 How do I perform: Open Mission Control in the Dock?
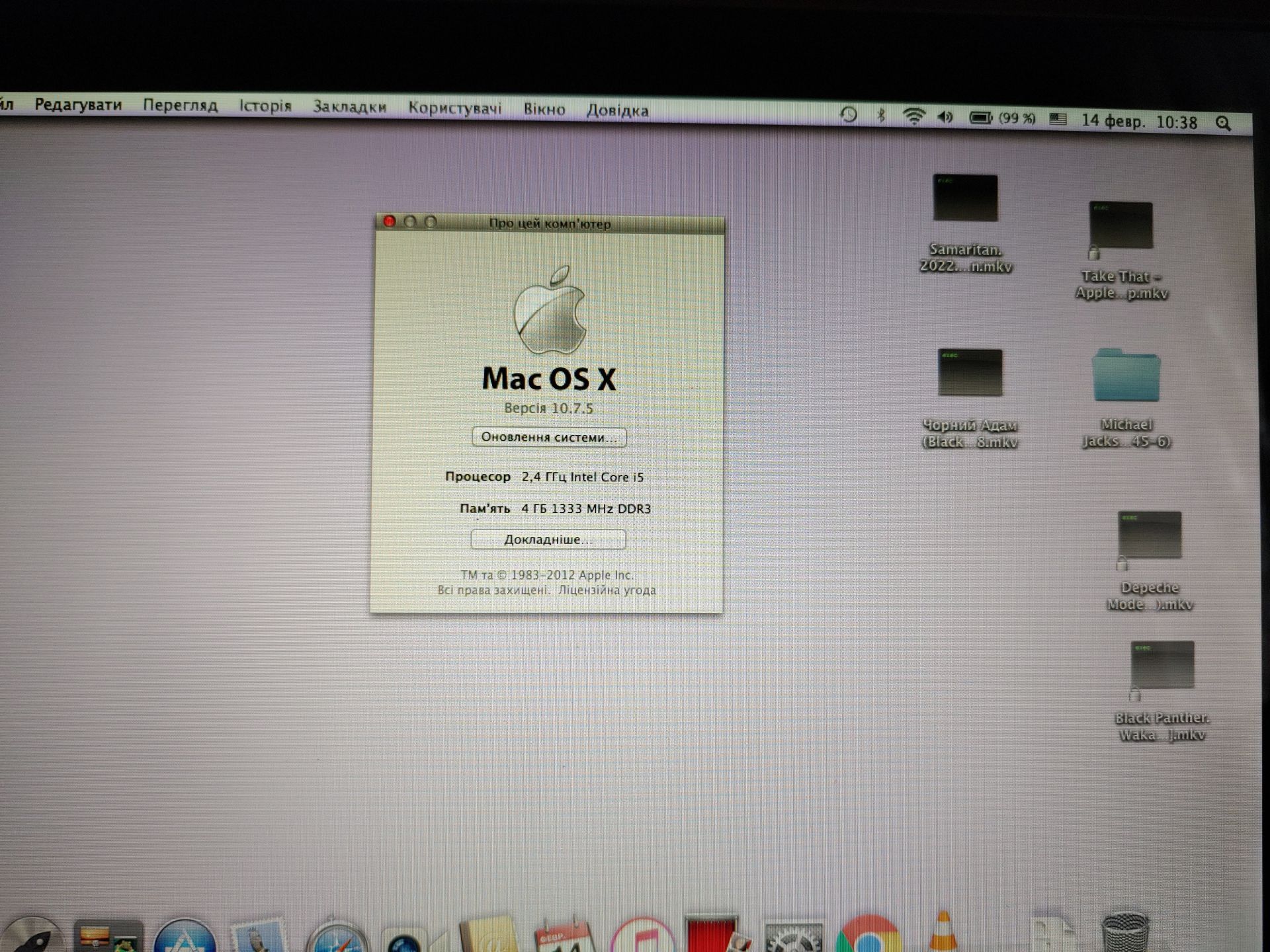pyautogui.click(x=108, y=936)
